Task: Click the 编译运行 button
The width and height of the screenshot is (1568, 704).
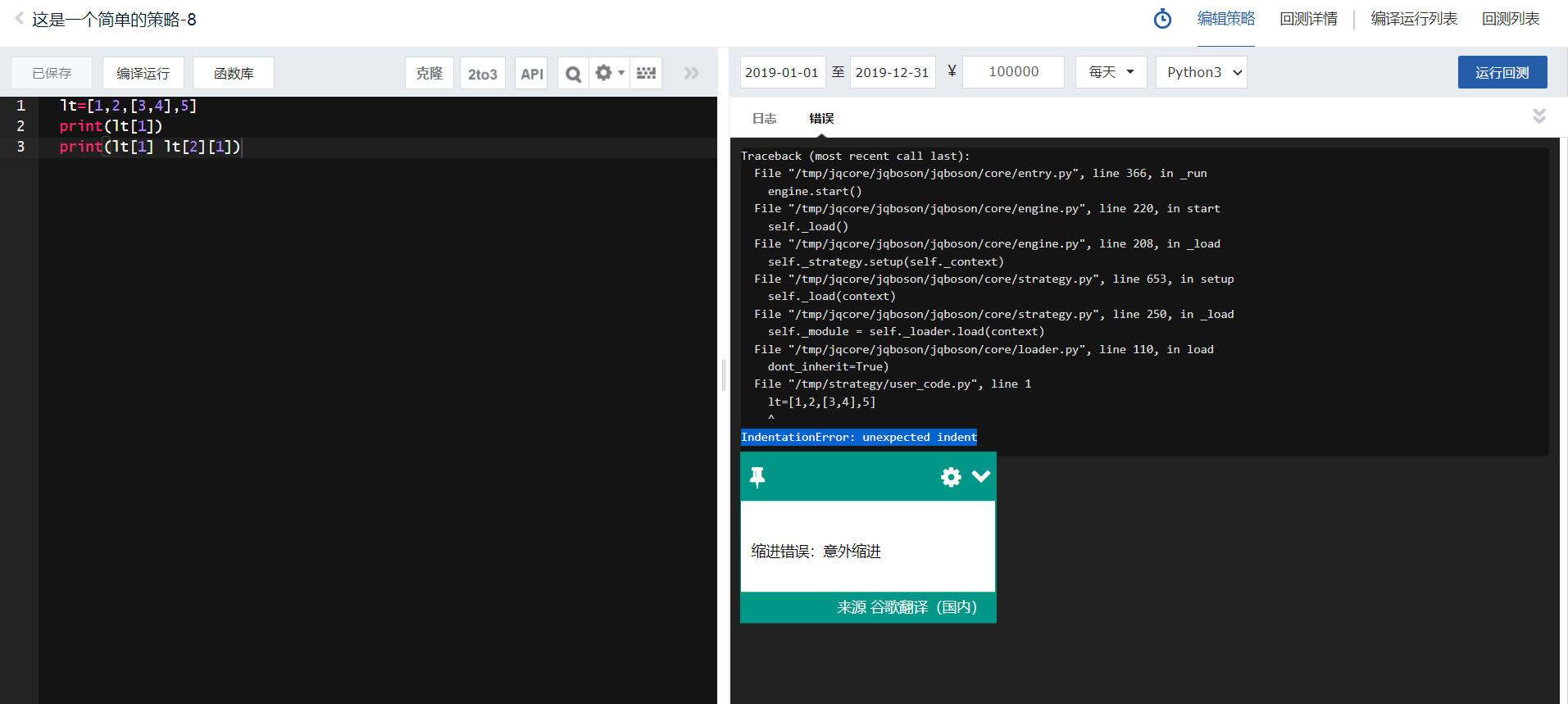Action: 143,73
